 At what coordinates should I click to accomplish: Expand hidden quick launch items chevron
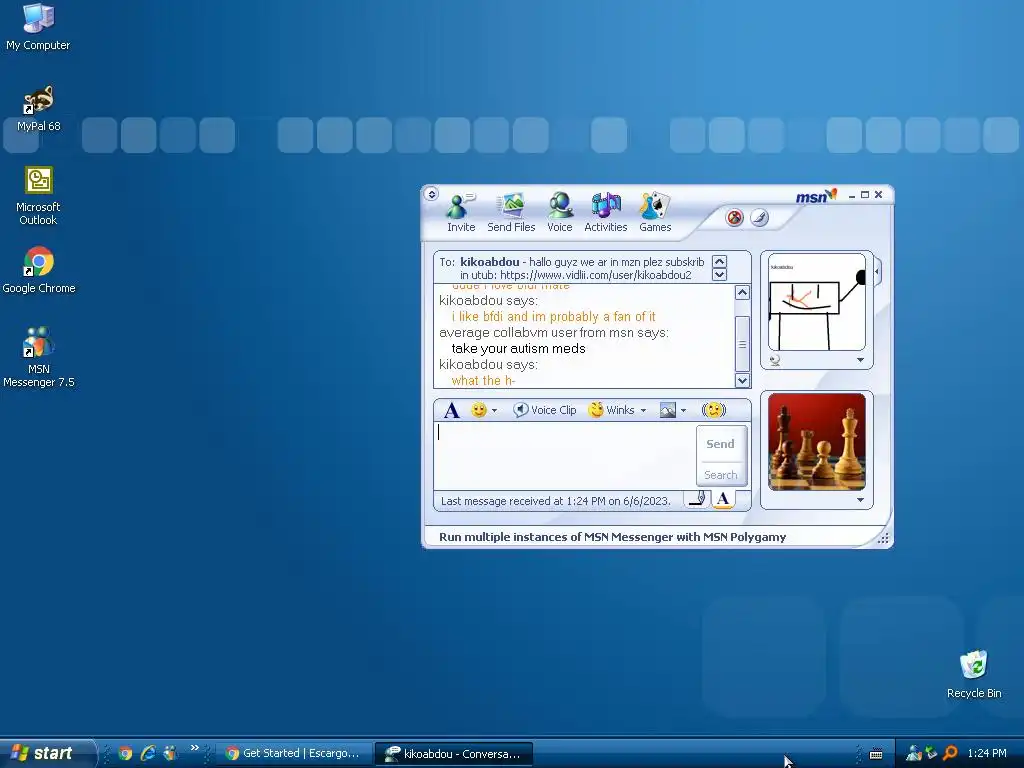pyautogui.click(x=195, y=748)
